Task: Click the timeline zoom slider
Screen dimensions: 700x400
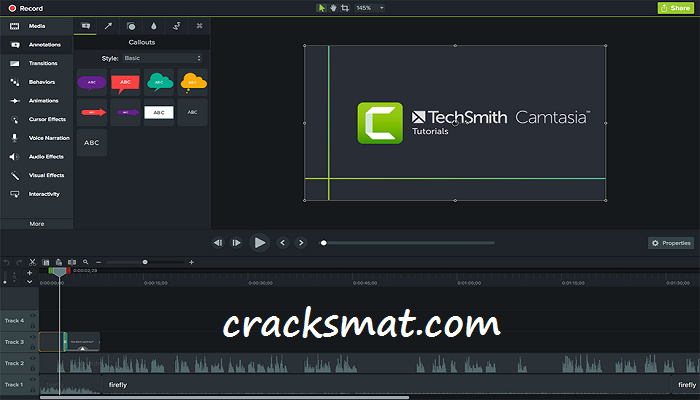Action: click(145, 262)
